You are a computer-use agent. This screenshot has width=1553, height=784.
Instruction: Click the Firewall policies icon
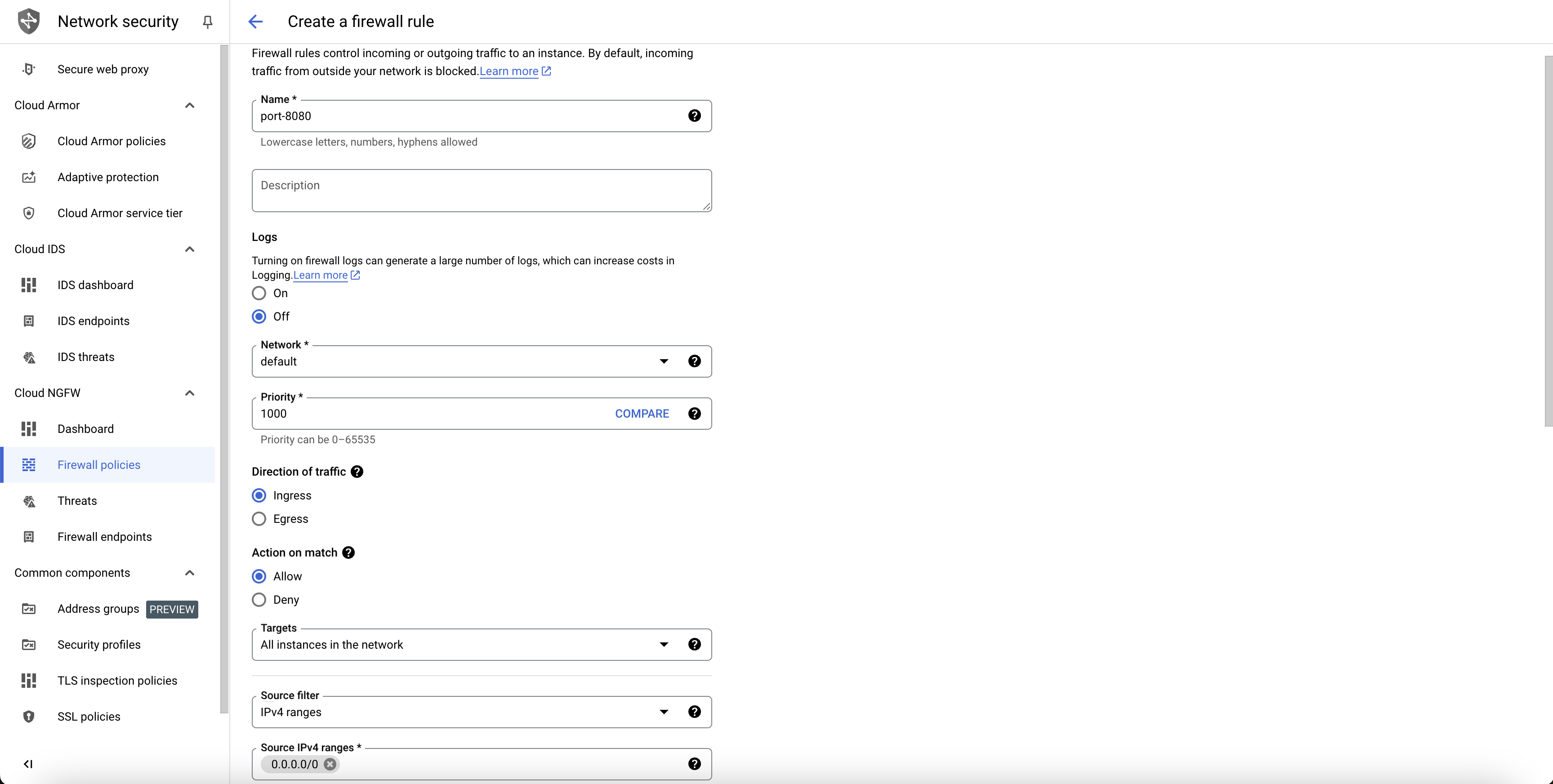pos(29,465)
